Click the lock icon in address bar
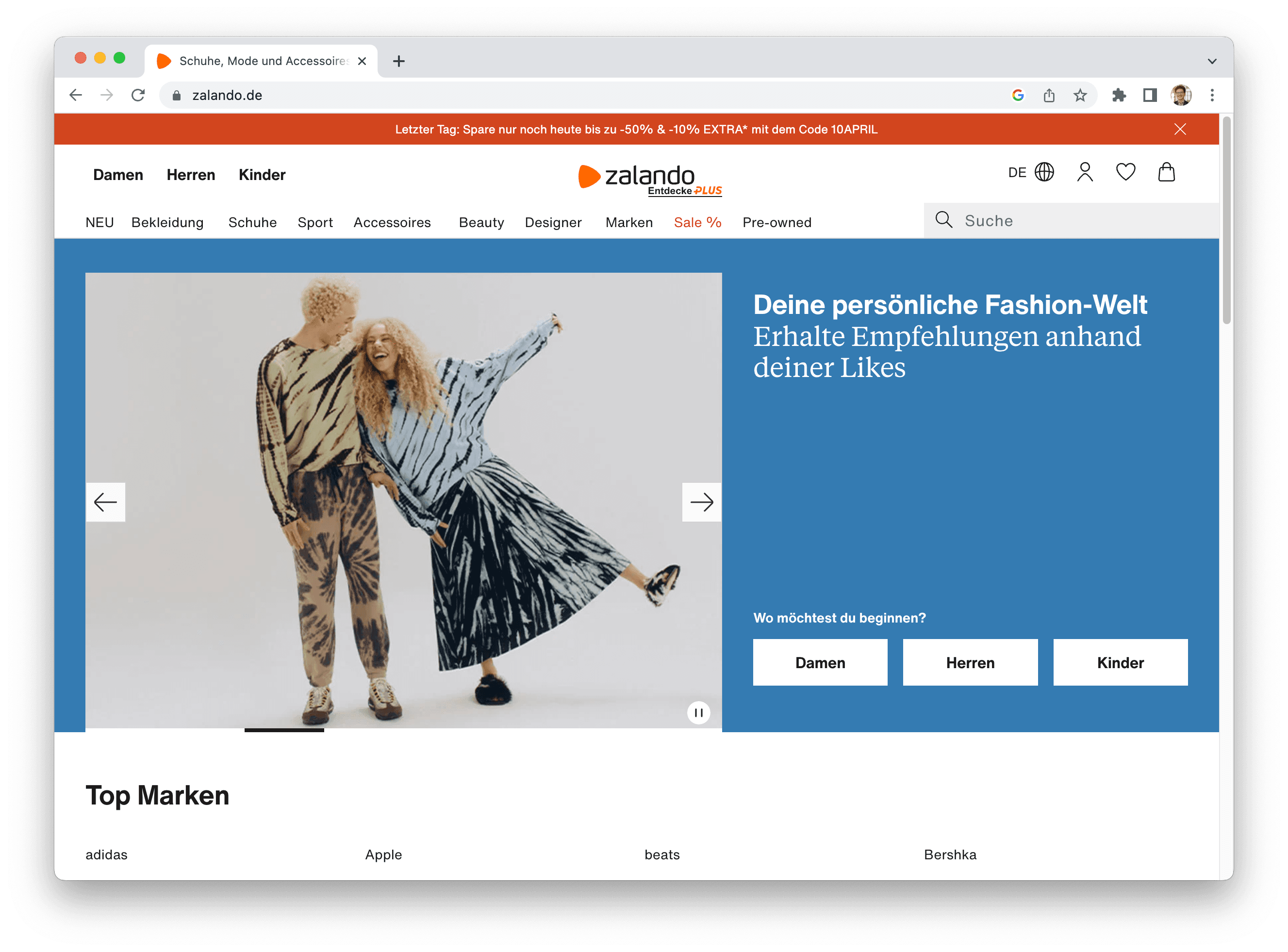Viewport: 1288px width, 952px height. (176, 95)
